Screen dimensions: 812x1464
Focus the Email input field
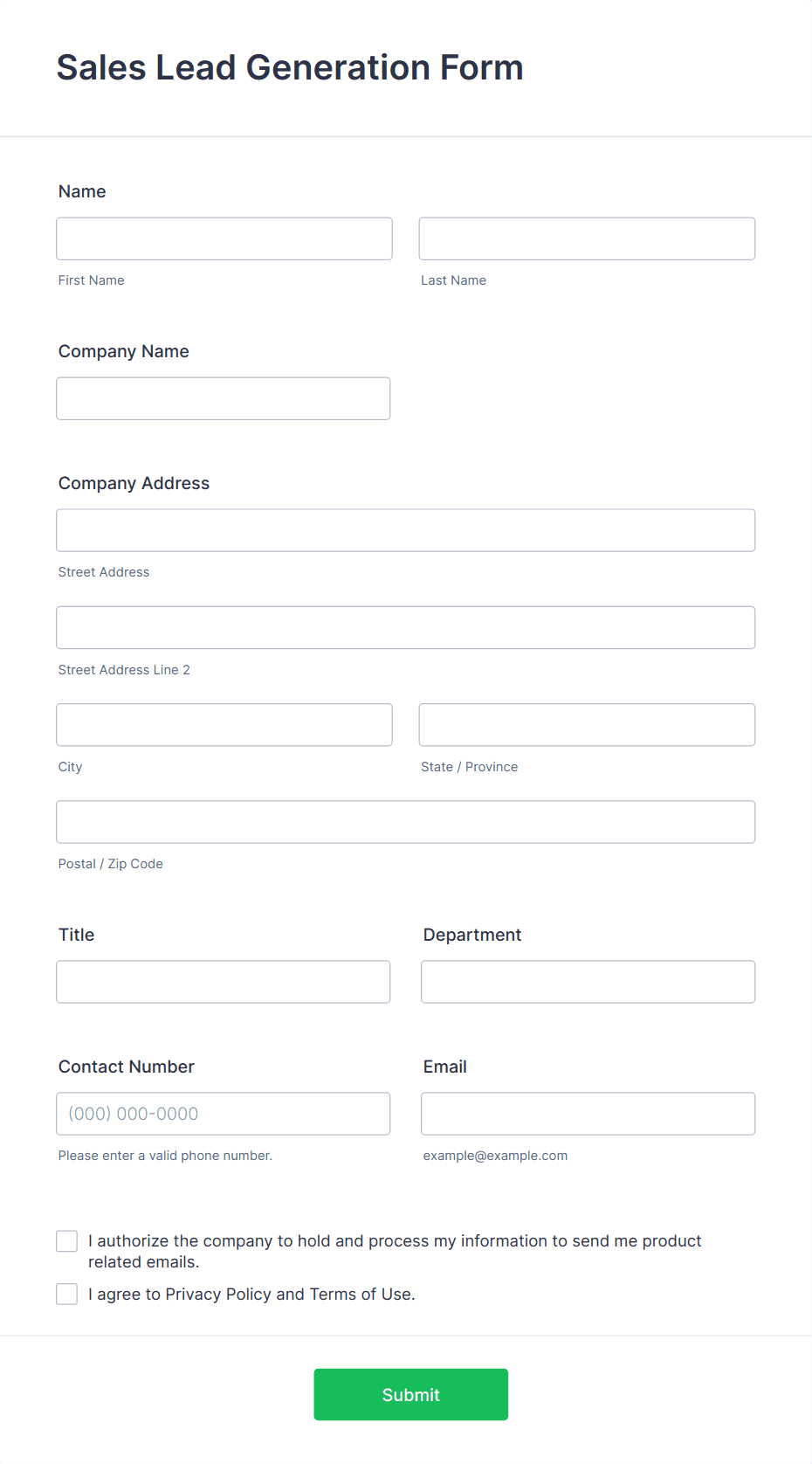588,1114
